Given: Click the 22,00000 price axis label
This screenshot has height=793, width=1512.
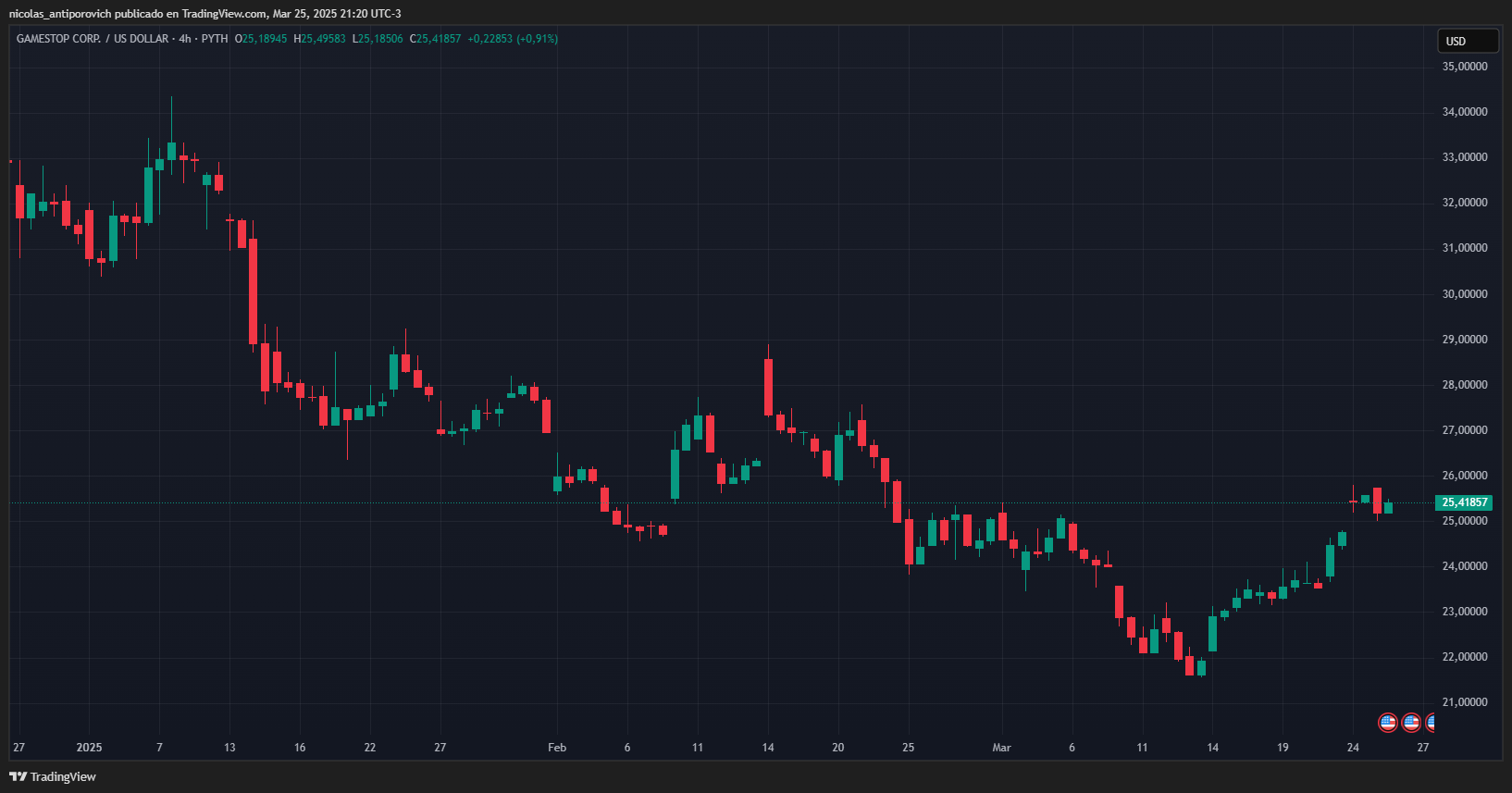Looking at the screenshot, I should pos(1465,657).
